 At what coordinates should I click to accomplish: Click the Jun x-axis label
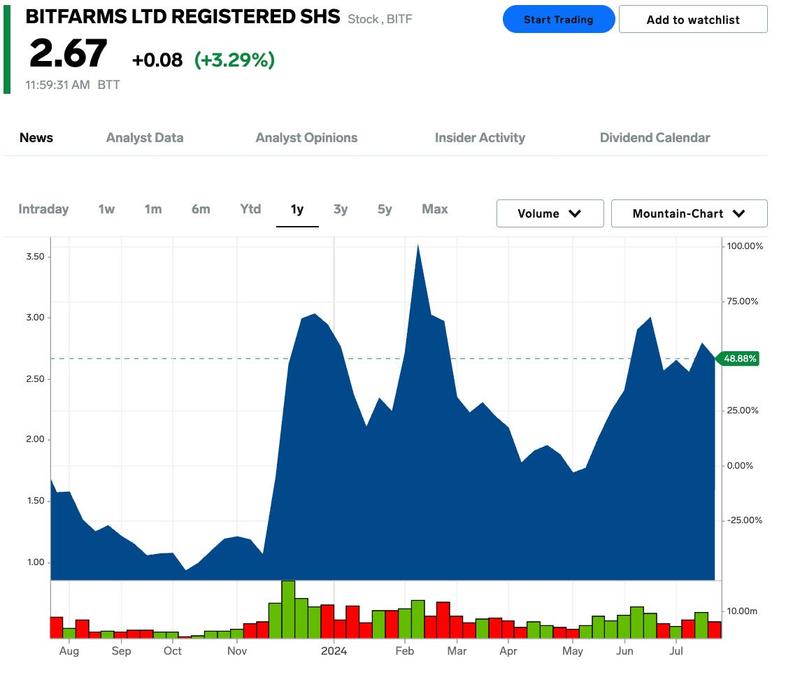click(624, 651)
